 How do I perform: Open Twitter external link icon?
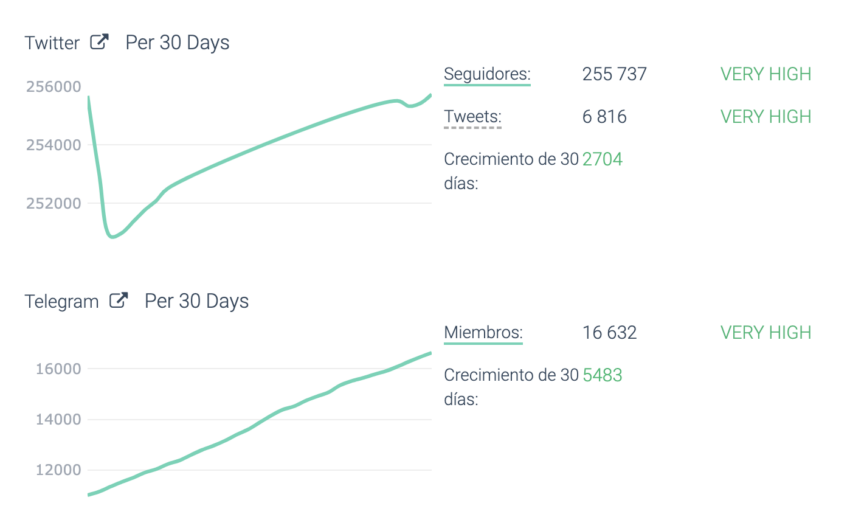click(99, 42)
